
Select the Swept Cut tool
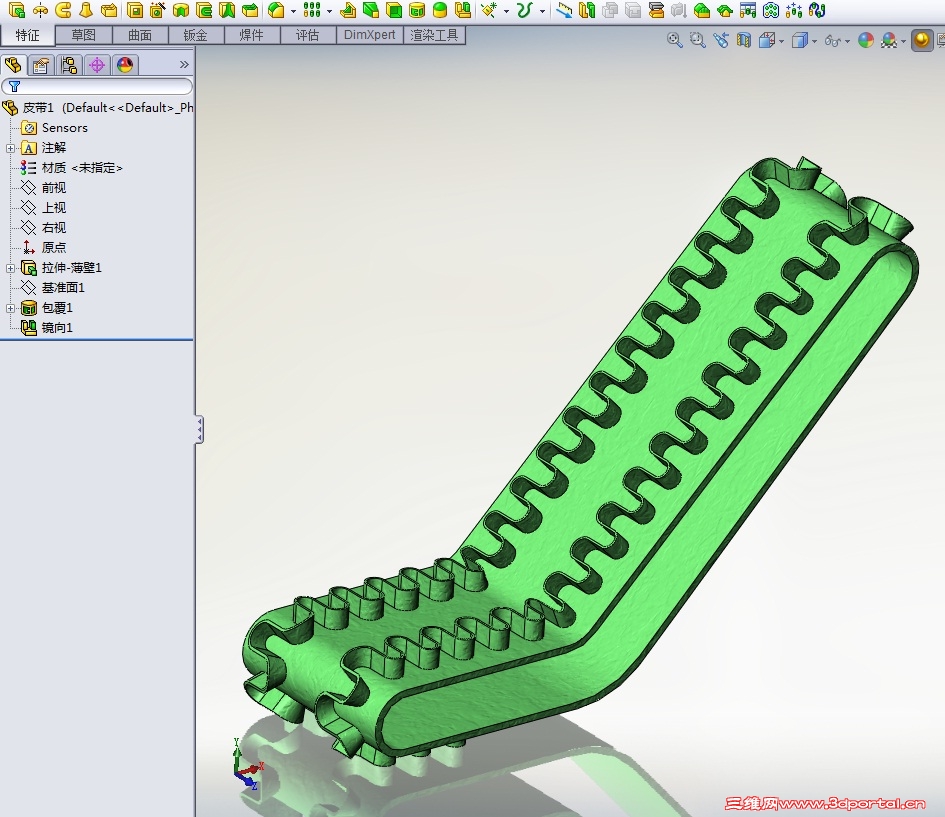pyautogui.click(x=204, y=10)
